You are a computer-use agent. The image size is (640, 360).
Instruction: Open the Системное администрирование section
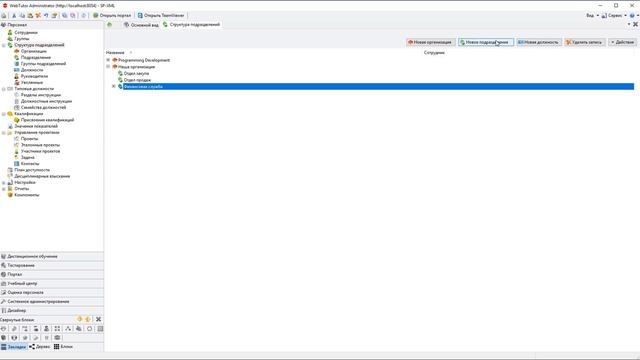52,301
